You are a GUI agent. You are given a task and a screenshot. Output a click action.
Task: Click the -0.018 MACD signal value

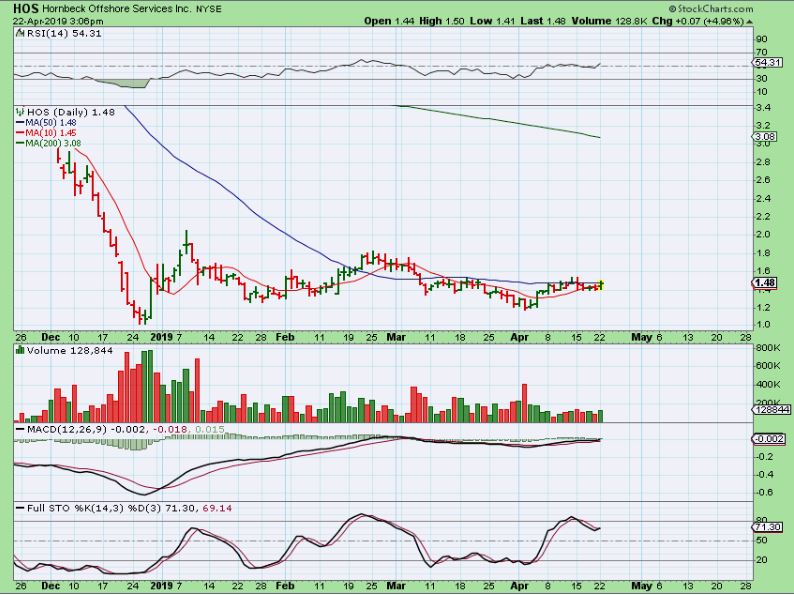click(170, 429)
